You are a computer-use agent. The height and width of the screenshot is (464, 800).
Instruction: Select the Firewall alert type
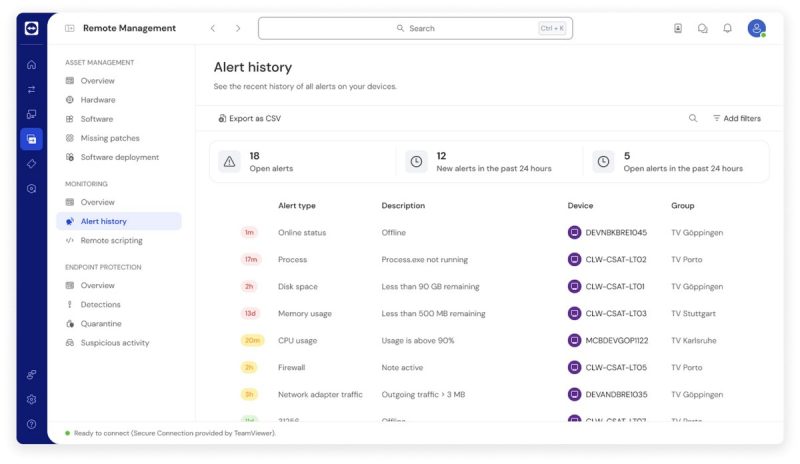pyautogui.click(x=291, y=368)
